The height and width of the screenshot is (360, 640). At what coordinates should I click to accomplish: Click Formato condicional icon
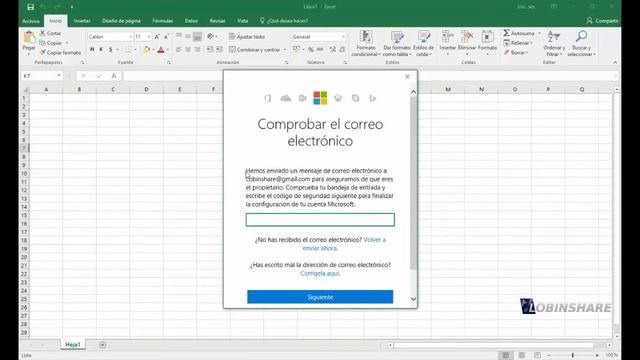coord(366,37)
